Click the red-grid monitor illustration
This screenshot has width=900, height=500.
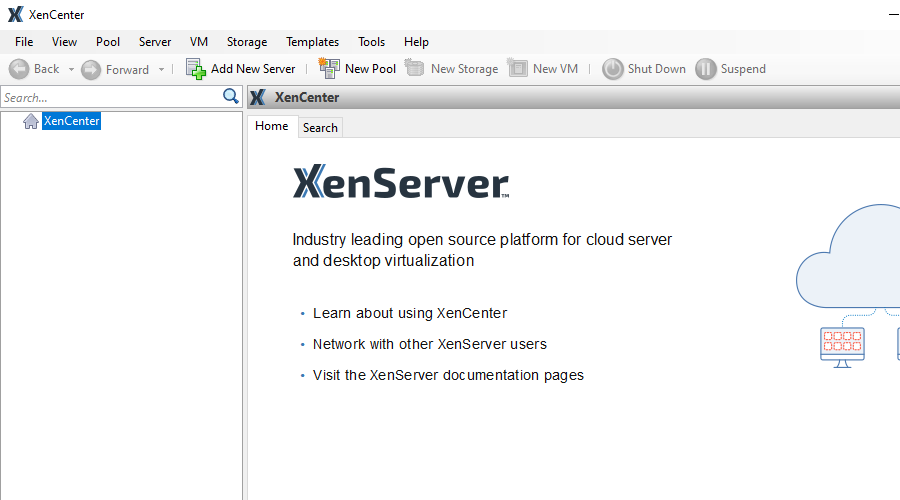842,347
